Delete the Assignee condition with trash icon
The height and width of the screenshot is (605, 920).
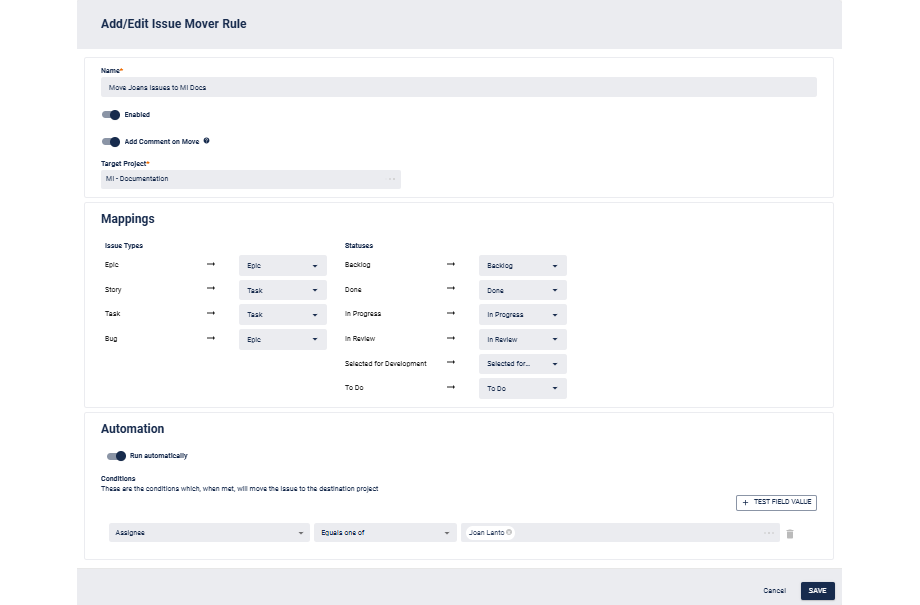(790, 533)
